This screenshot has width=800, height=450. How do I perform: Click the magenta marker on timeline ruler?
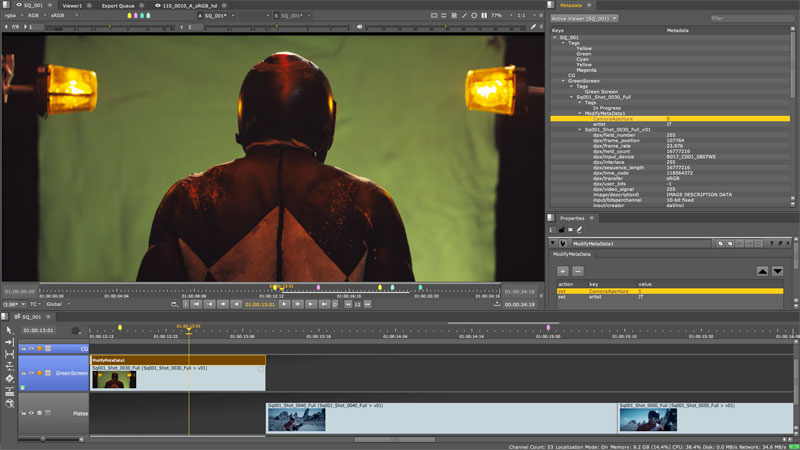tap(548, 328)
